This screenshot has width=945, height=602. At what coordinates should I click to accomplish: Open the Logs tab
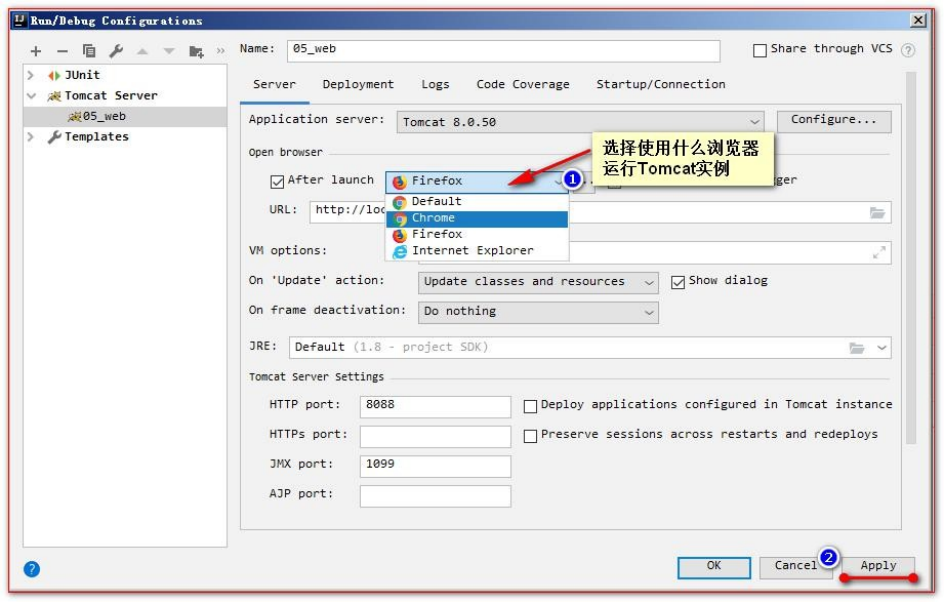pos(435,84)
